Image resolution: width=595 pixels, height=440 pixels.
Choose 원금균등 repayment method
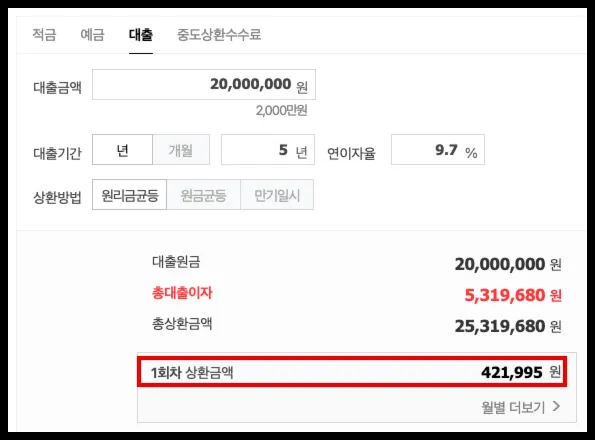click(203, 195)
